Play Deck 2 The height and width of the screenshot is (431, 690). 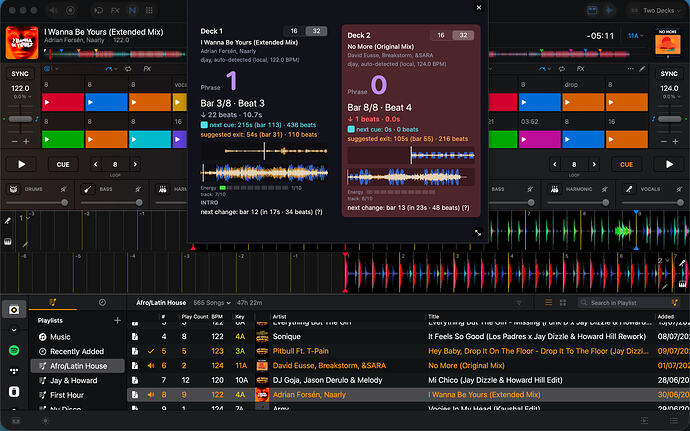pos(669,164)
